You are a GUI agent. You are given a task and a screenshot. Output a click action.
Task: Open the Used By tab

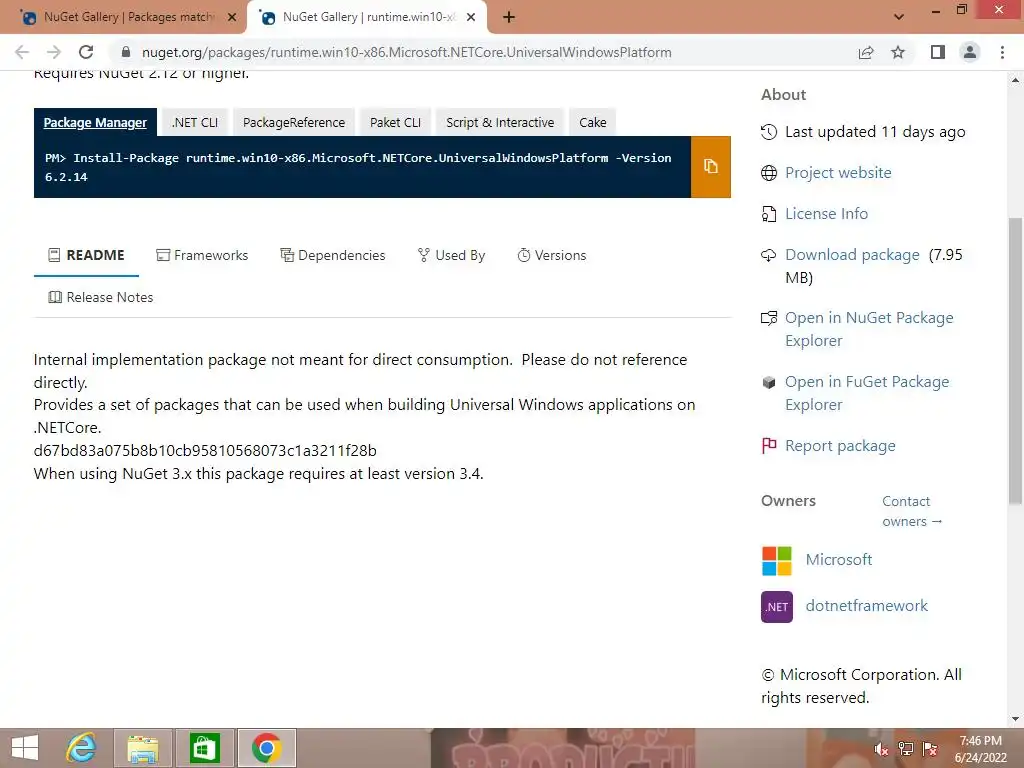point(451,255)
